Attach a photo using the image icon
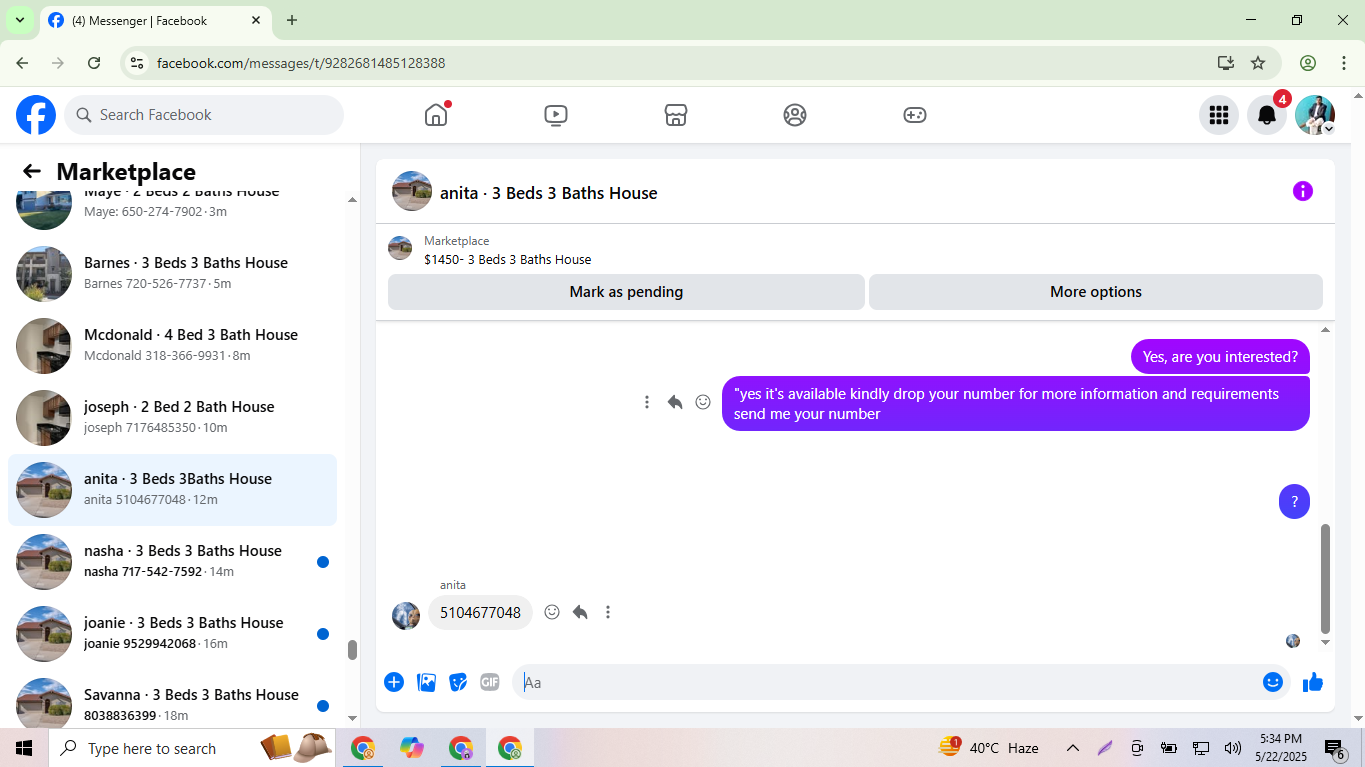Viewport: 1365px width, 767px height. pyautogui.click(x=426, y=682)
